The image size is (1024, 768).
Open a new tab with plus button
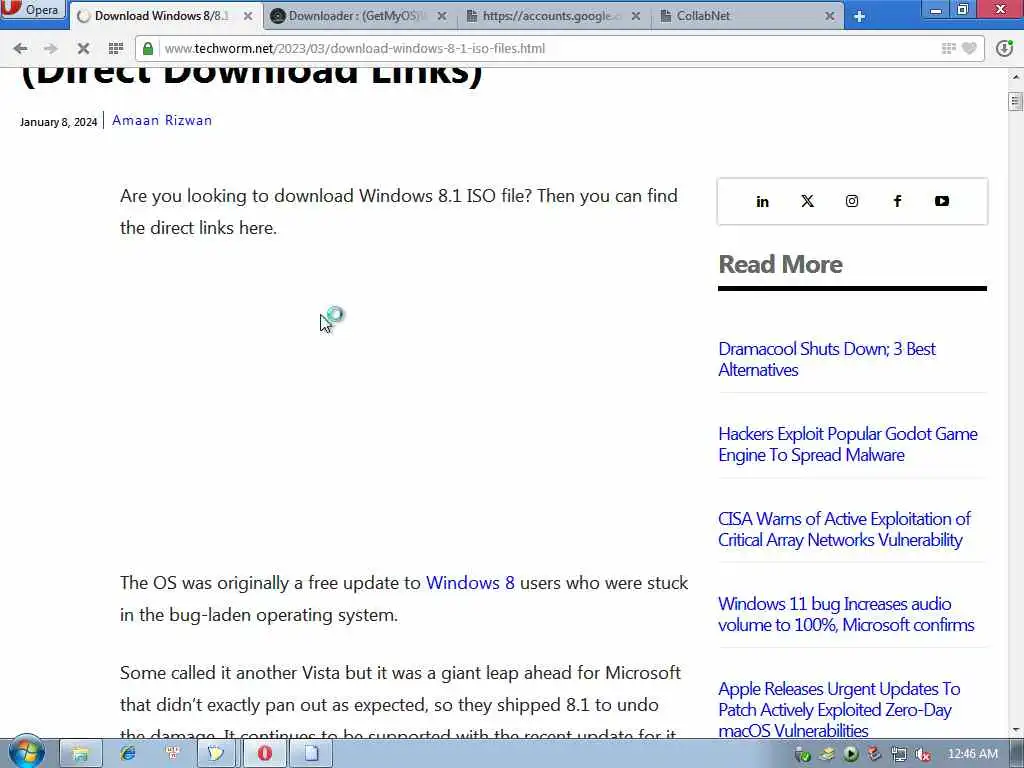[859, 16]
